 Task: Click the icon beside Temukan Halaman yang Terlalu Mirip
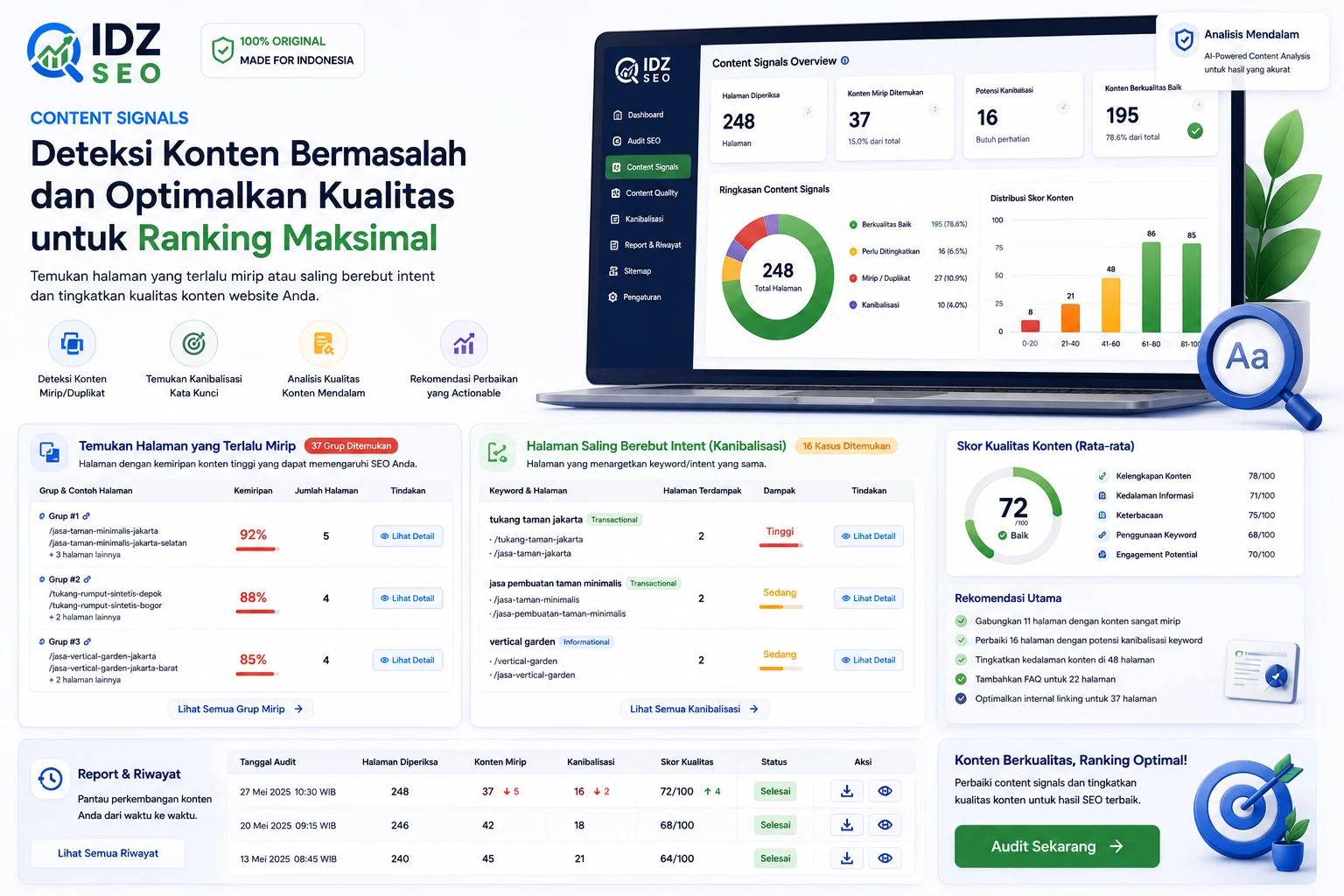[x=50, y=452]
